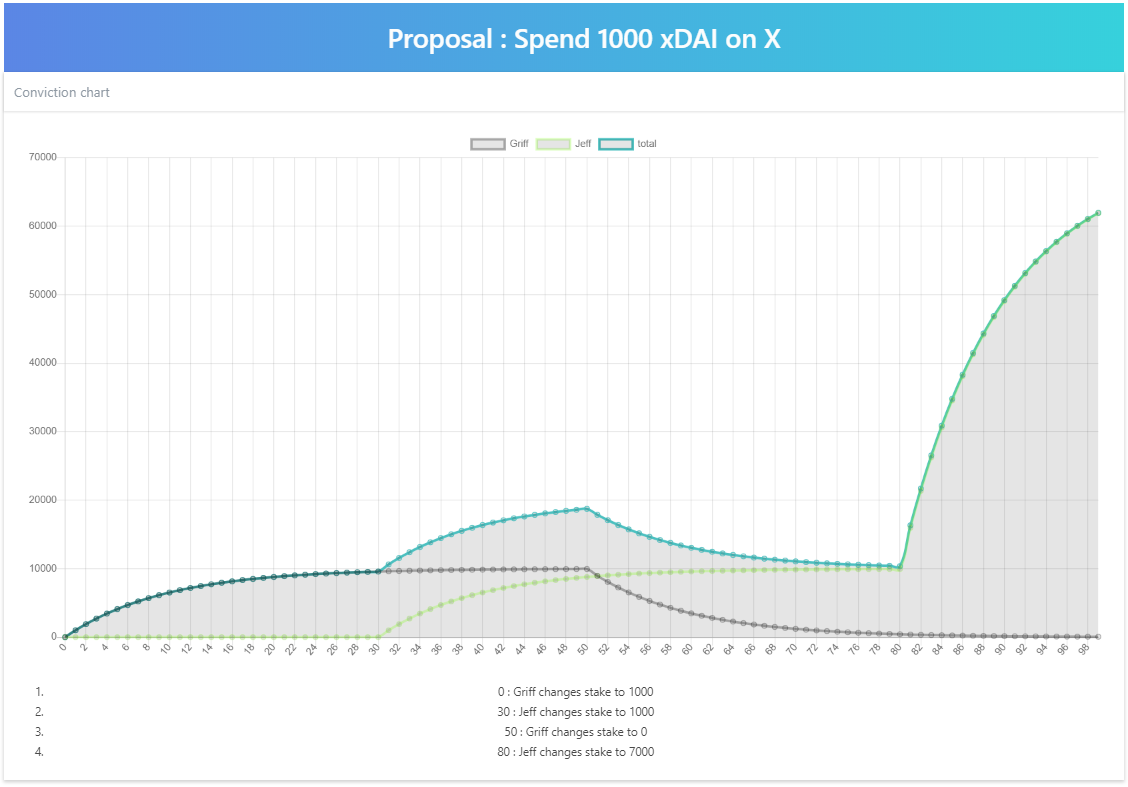The width and height of the screenshot is (1128, 787).
Task: Toggle total series via teal legend box
Action: (x=616, y=144)
